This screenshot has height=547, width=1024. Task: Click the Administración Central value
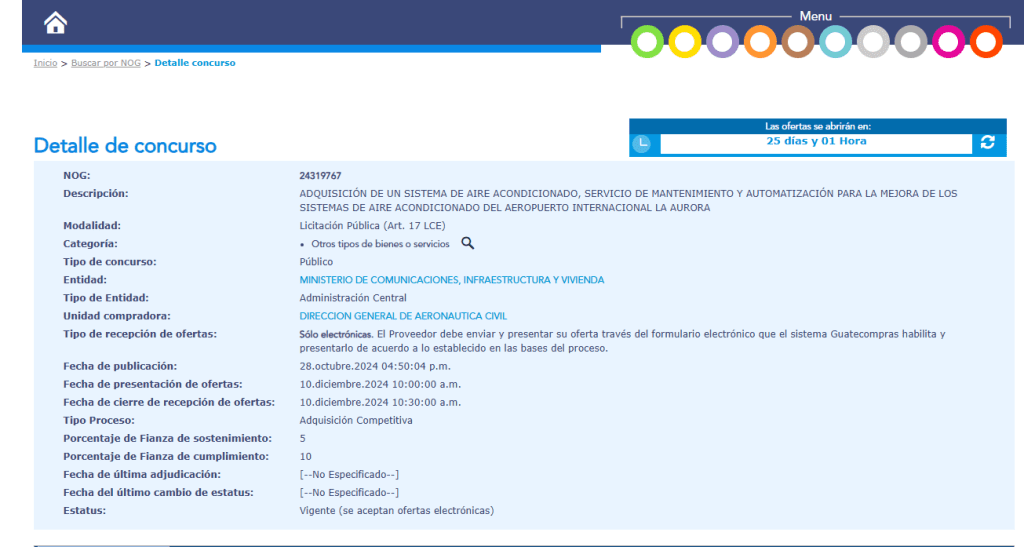tap(353, 298)
